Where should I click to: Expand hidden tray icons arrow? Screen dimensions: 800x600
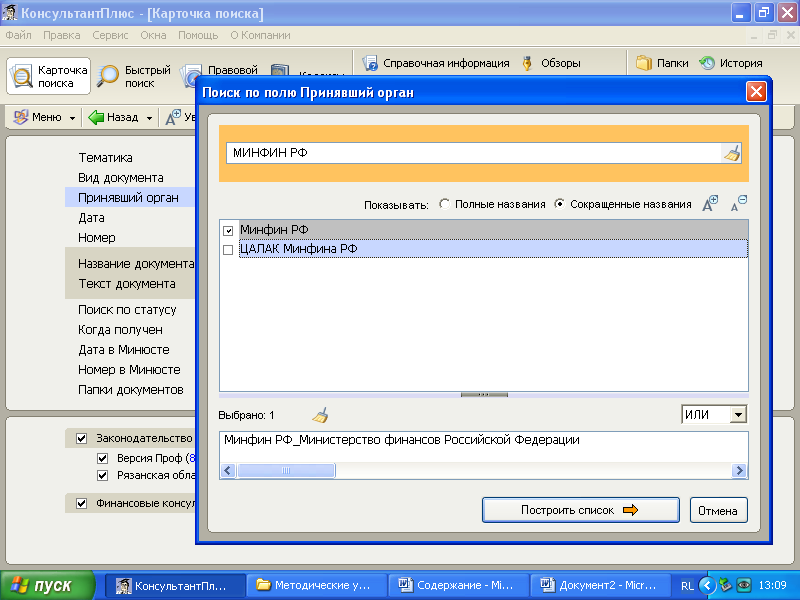pos(707,585)
